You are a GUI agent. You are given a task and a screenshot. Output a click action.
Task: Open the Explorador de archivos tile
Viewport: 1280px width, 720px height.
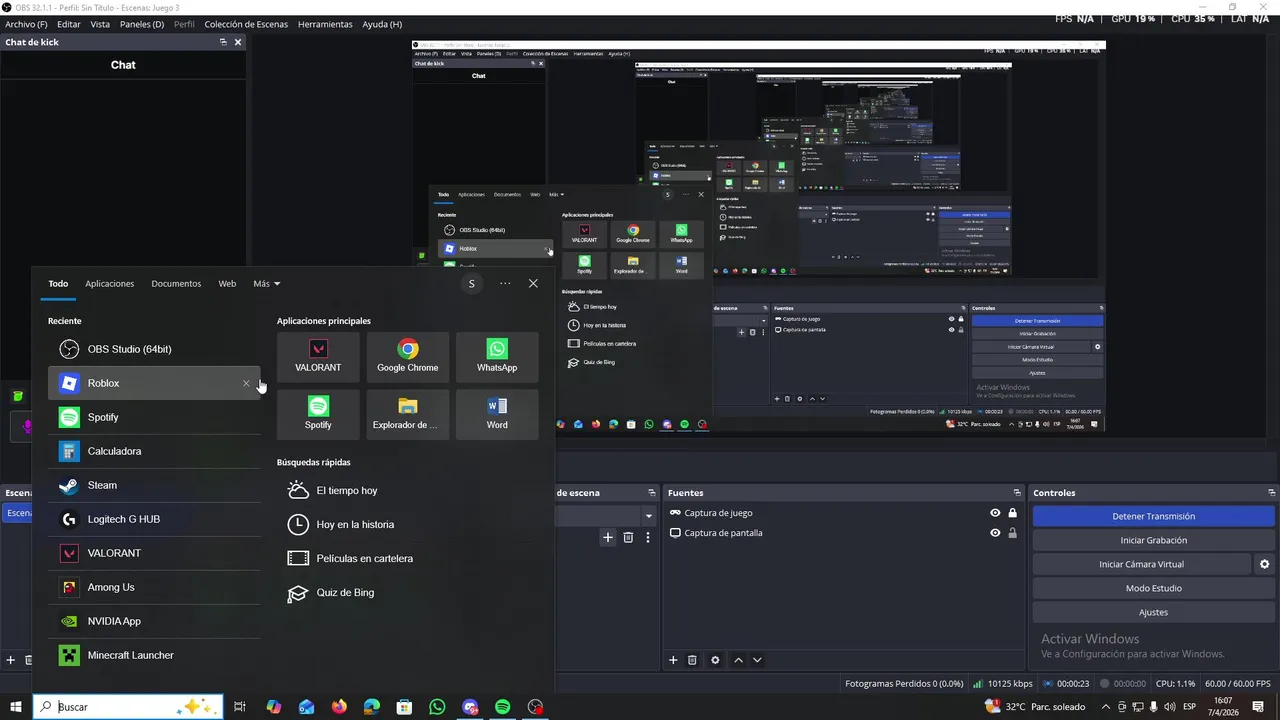click(x=407, y=414)
